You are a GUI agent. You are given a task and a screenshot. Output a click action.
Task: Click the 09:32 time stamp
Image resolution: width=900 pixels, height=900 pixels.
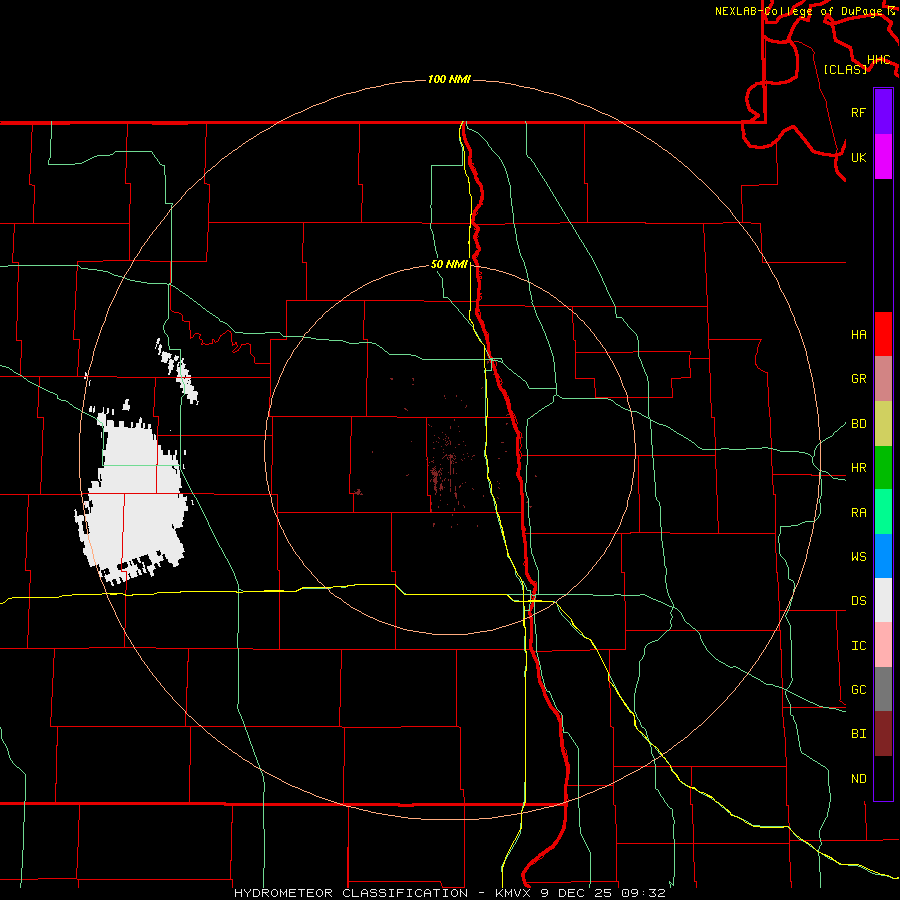point(643,893)
